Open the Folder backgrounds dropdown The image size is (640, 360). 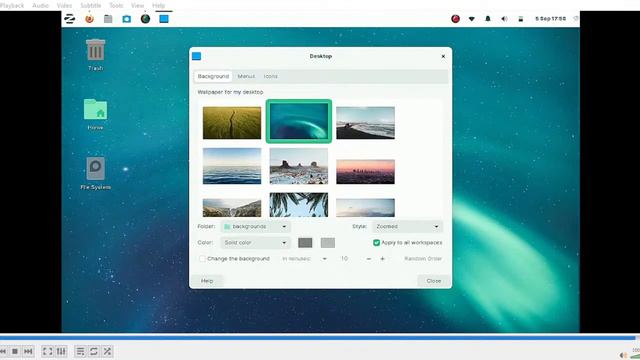point(256,227)
